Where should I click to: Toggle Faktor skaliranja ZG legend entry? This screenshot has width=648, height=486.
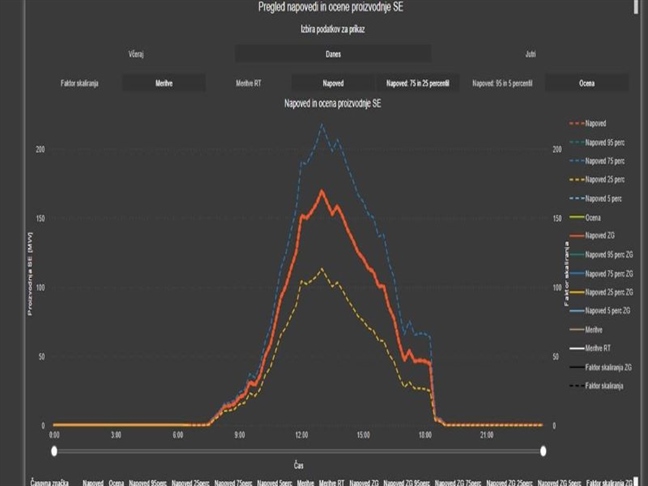601,367
